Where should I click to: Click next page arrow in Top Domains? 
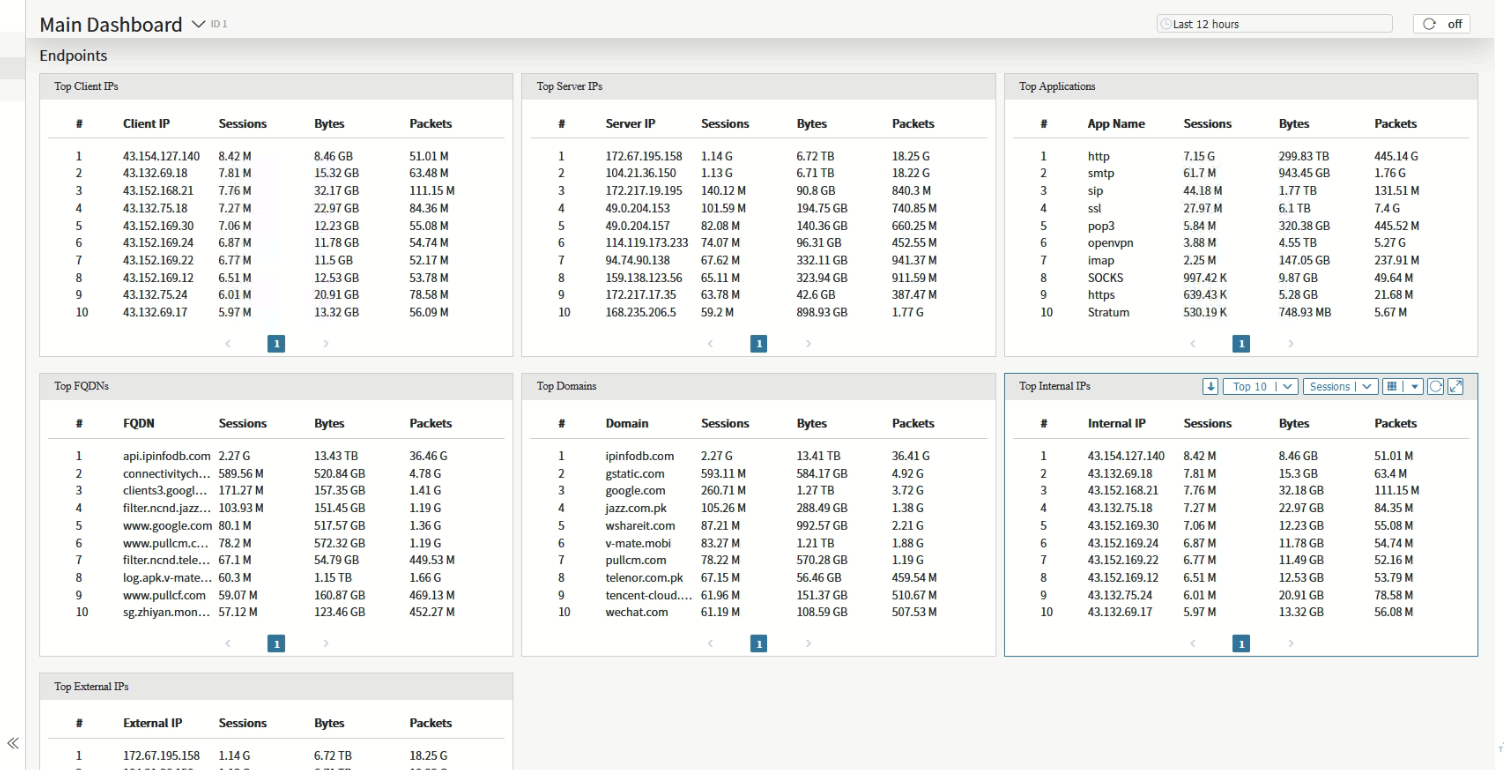point(808,644)
